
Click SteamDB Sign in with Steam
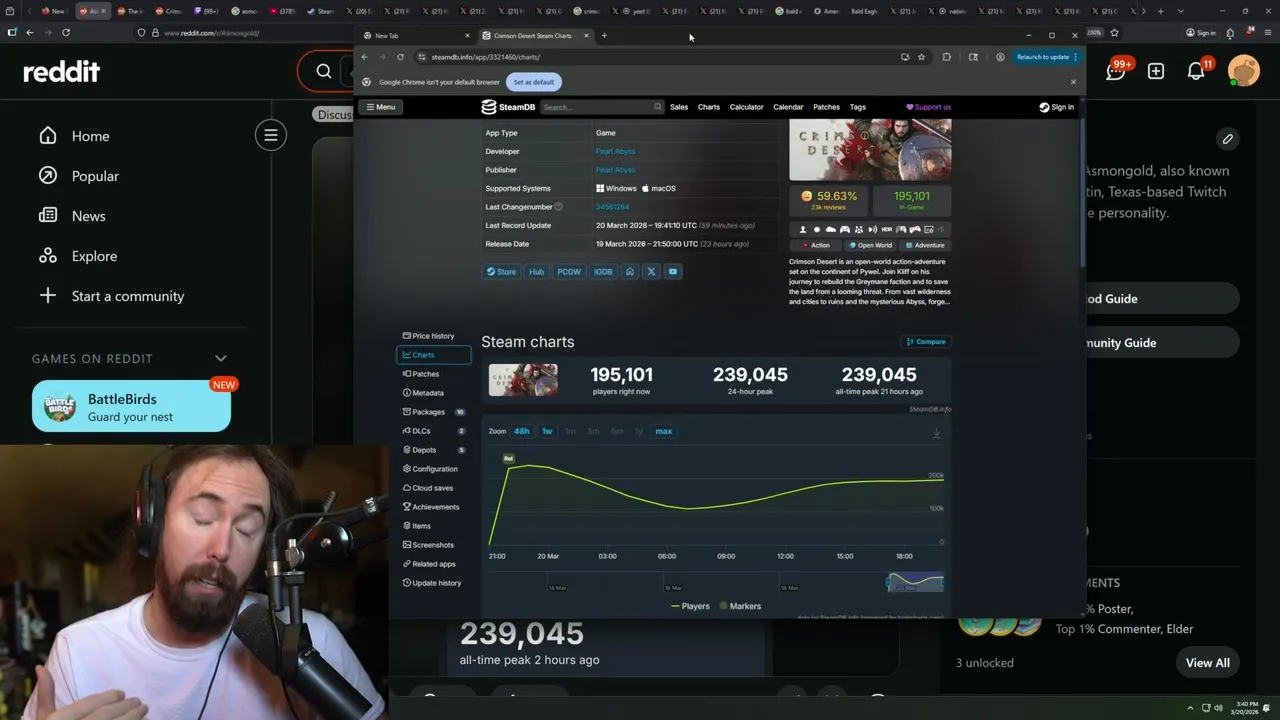1056,107
